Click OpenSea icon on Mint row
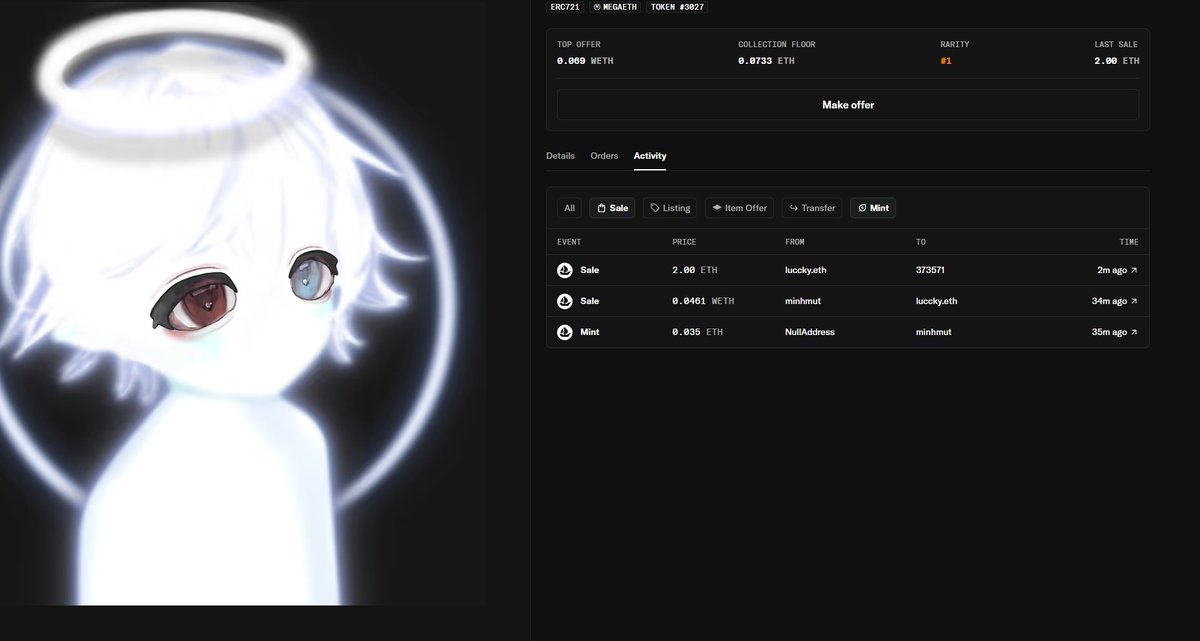This screenshot has height=641, width=1200. coord(565,332)
